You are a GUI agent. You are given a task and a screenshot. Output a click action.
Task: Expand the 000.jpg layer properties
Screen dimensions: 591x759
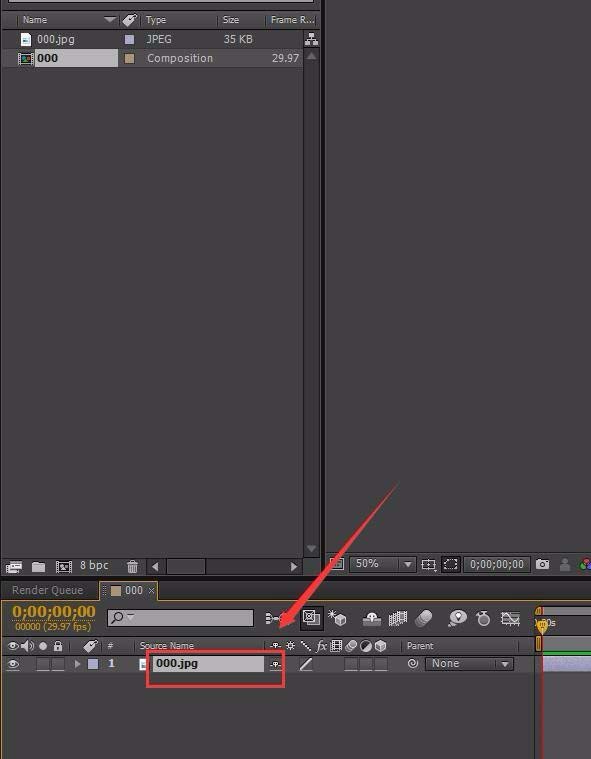(x=77, y=664)
